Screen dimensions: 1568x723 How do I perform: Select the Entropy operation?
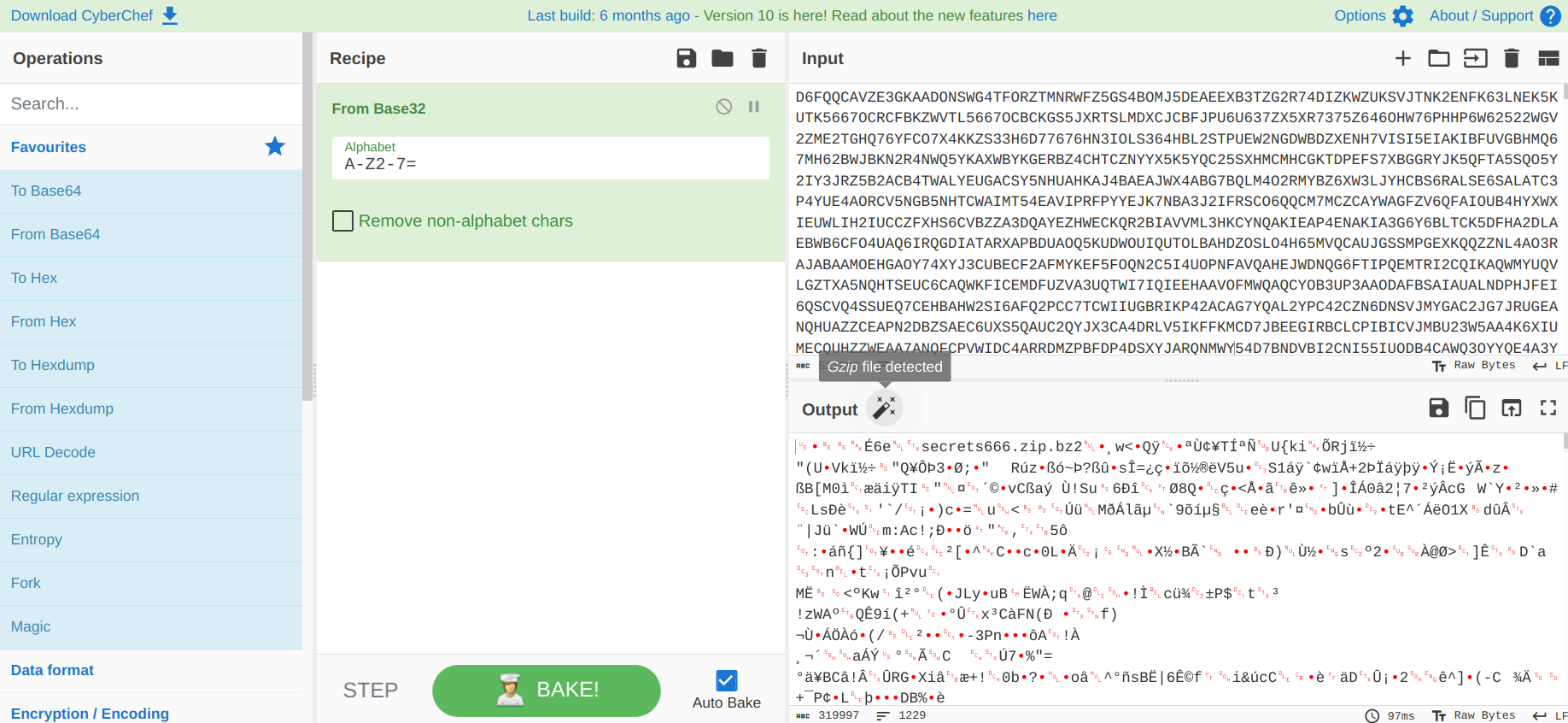(x=151, y=540)
